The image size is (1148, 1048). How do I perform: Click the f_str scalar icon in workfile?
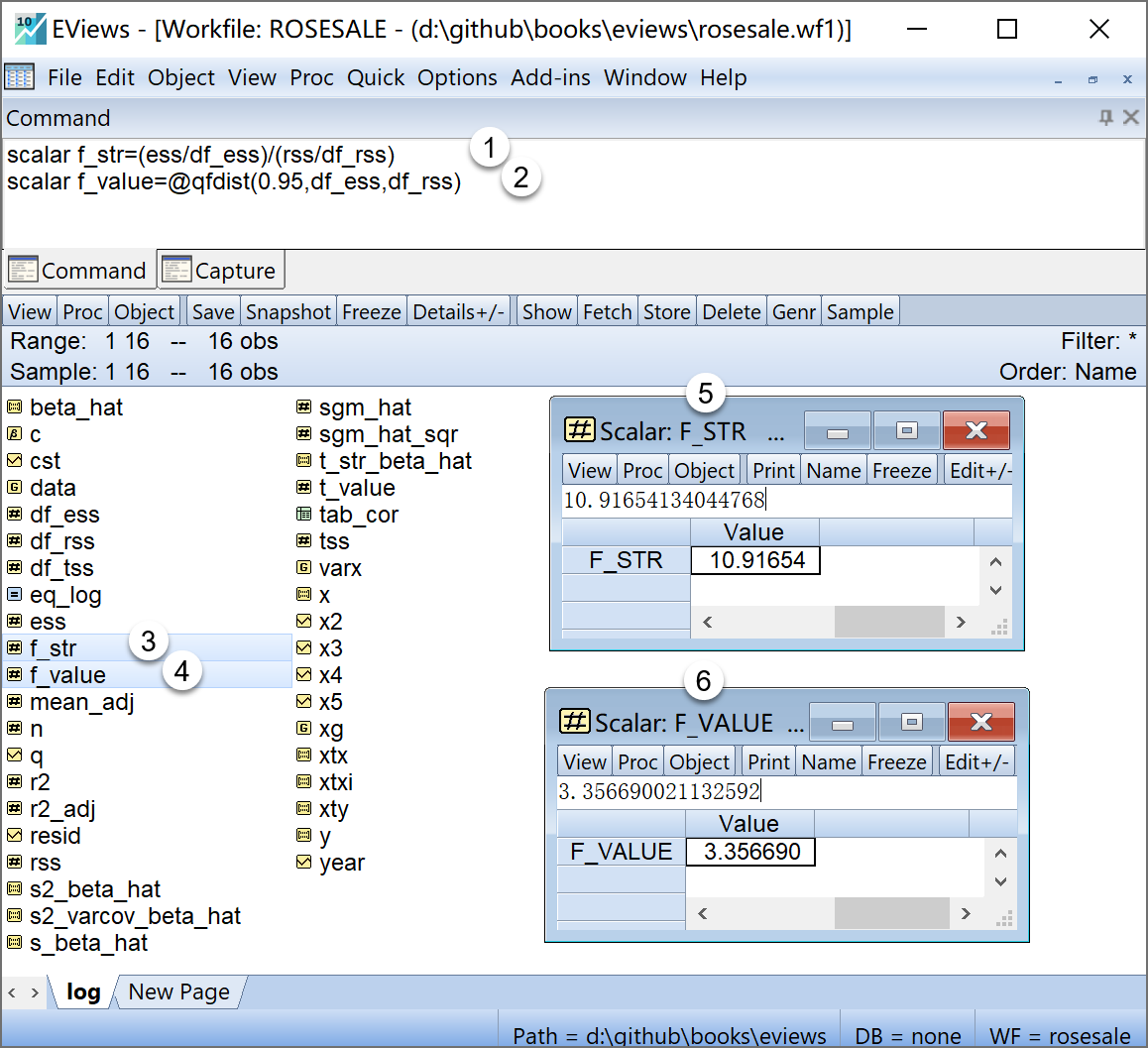pos(14,648)
